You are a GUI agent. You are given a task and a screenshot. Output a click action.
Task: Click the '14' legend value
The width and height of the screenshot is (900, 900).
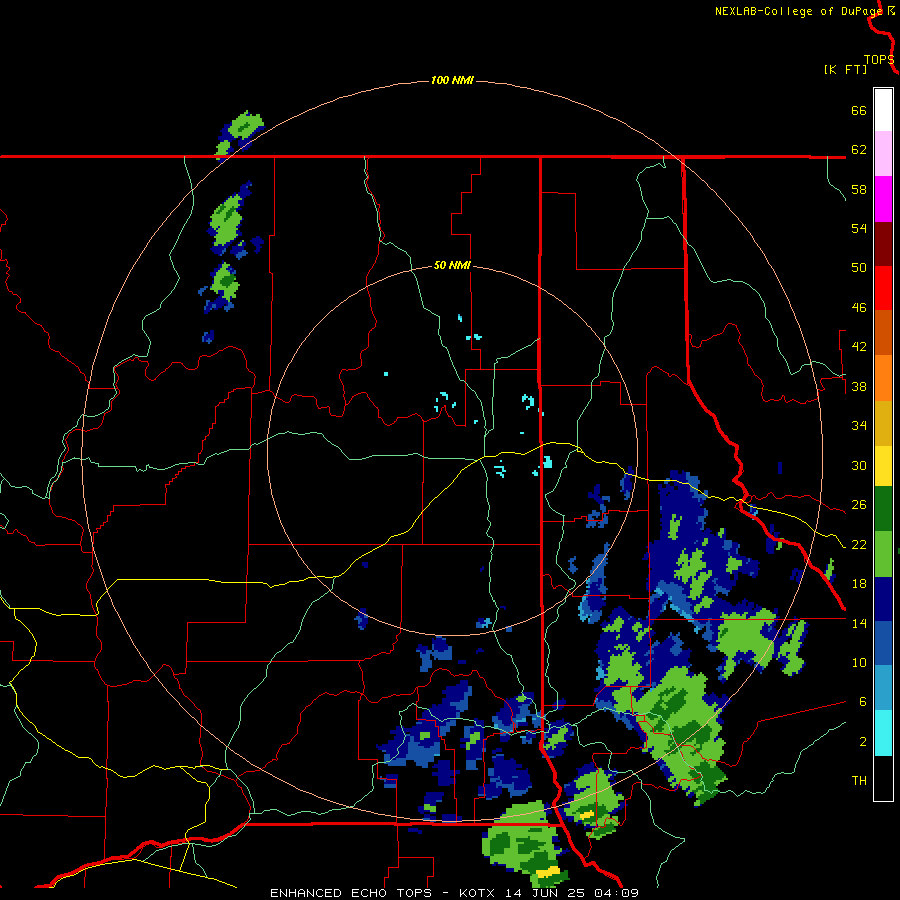(859, 623)
